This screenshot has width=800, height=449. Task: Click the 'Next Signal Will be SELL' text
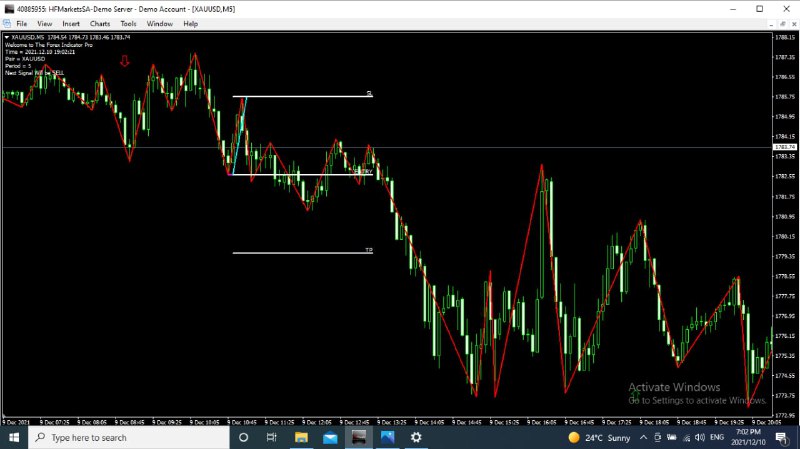(x=35, y=73)
